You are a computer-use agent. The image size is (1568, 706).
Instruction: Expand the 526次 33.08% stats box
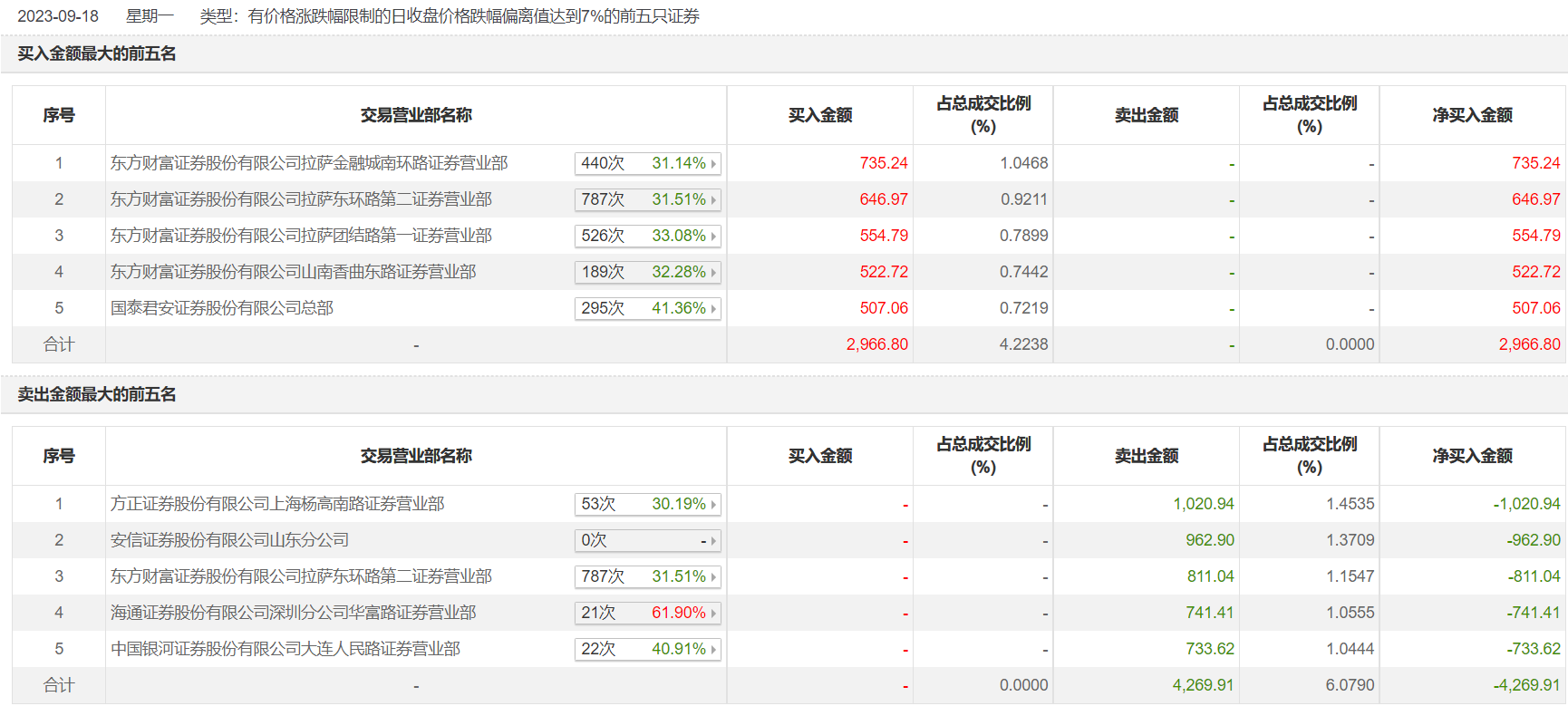[x=648, y=236]
